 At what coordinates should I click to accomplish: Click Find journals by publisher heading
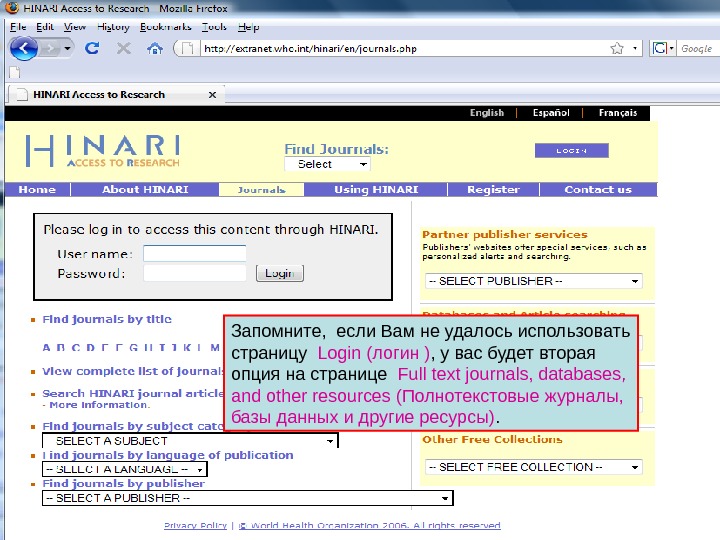(124, 484)
